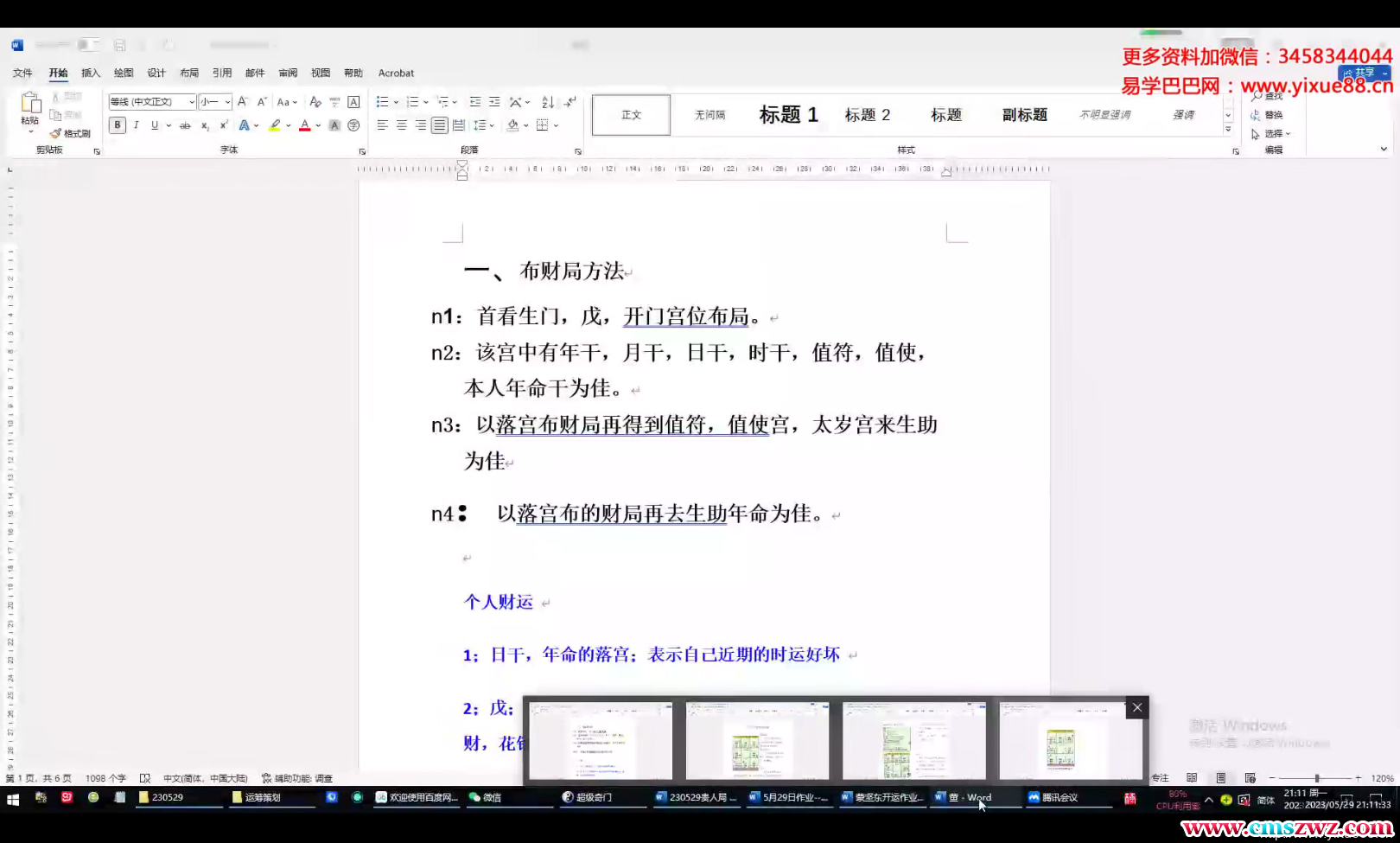Apply the 标题 1 heading style

[x=788, y=115]
